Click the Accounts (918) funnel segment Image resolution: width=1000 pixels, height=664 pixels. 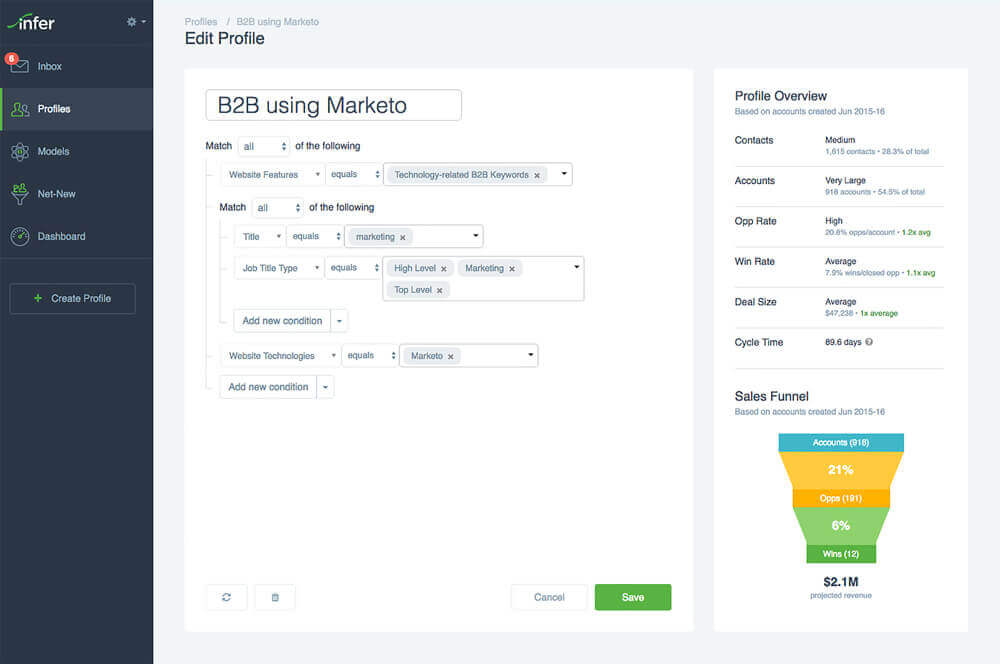[x=841, y=443]
